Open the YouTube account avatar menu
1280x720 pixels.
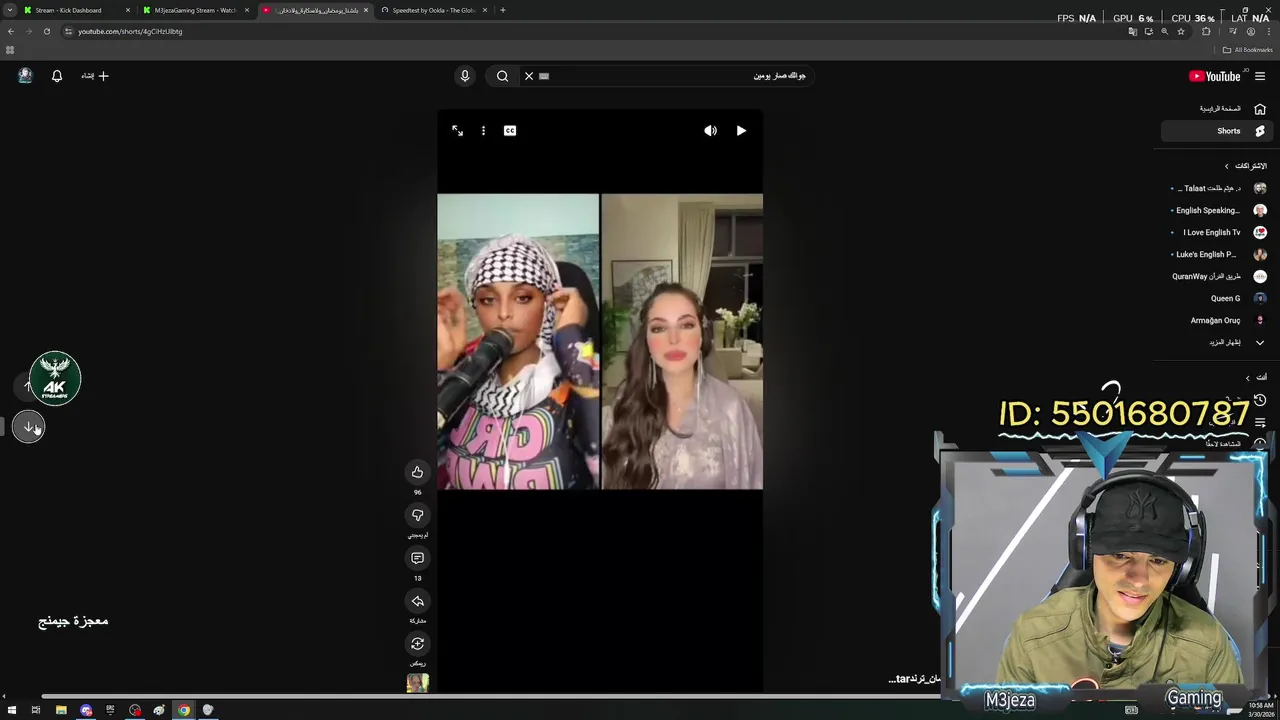click(x=25, y=76)
